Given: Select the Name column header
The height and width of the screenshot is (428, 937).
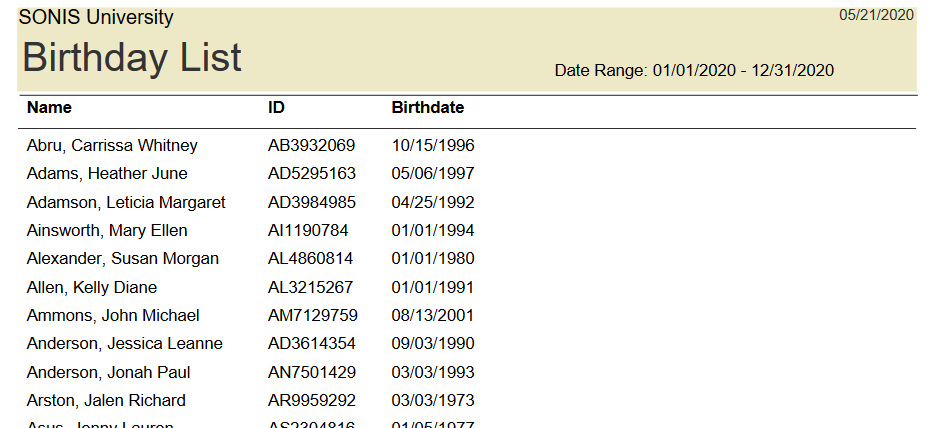Looking at the screenshot, I should (49, 107).
